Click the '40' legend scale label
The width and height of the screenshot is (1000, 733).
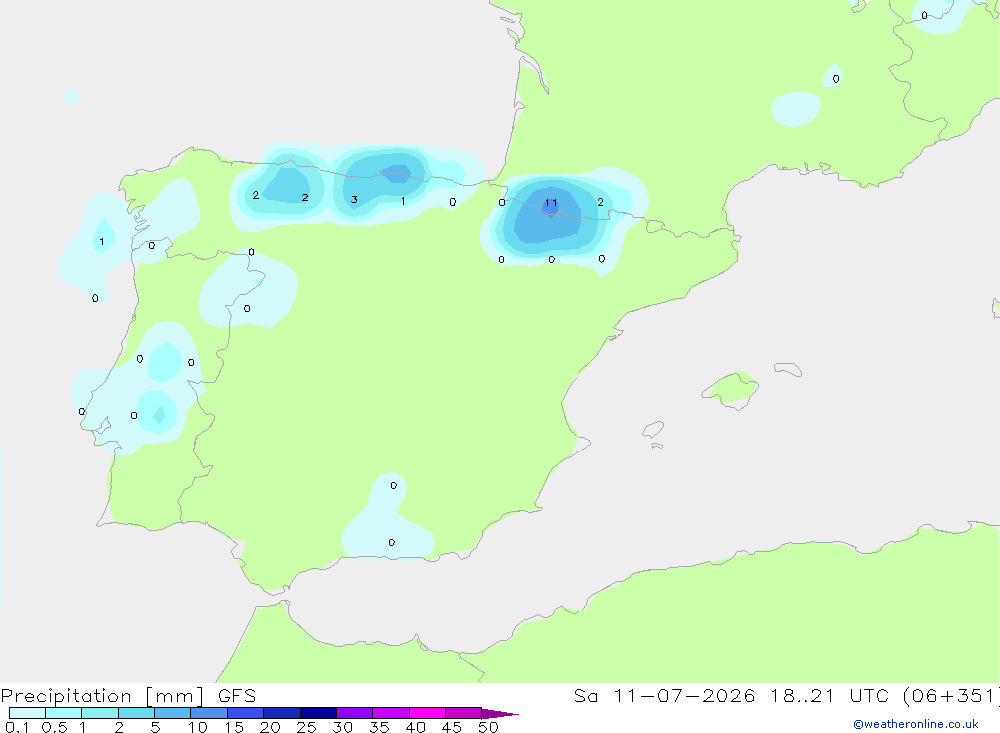coord(416,727)
